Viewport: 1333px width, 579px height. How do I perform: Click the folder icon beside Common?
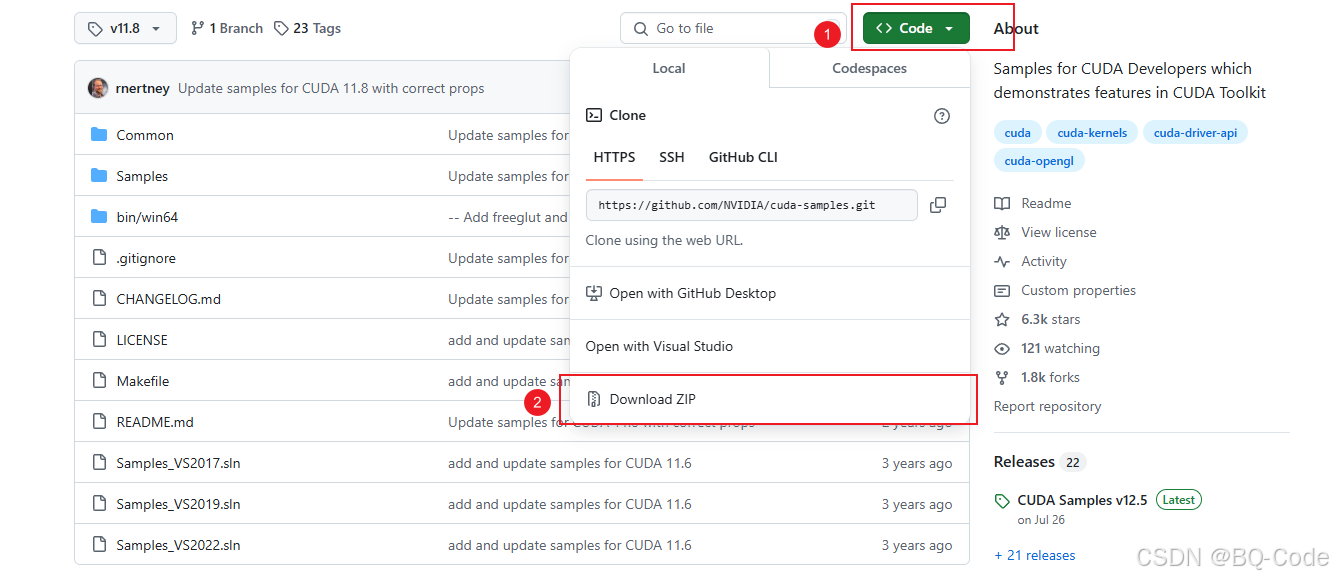(x=99, y=135)
